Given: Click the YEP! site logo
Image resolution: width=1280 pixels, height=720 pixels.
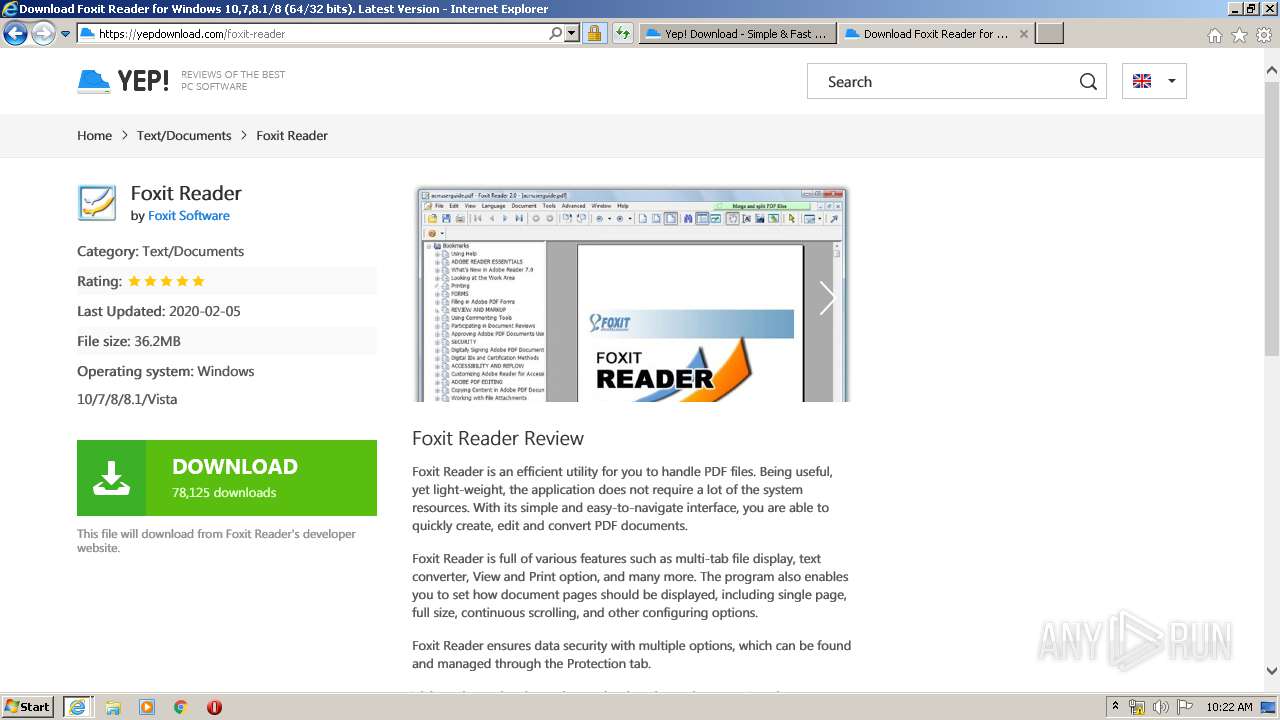Looking at the screenshot, I should pyautogui.click(x=123, y=81).
